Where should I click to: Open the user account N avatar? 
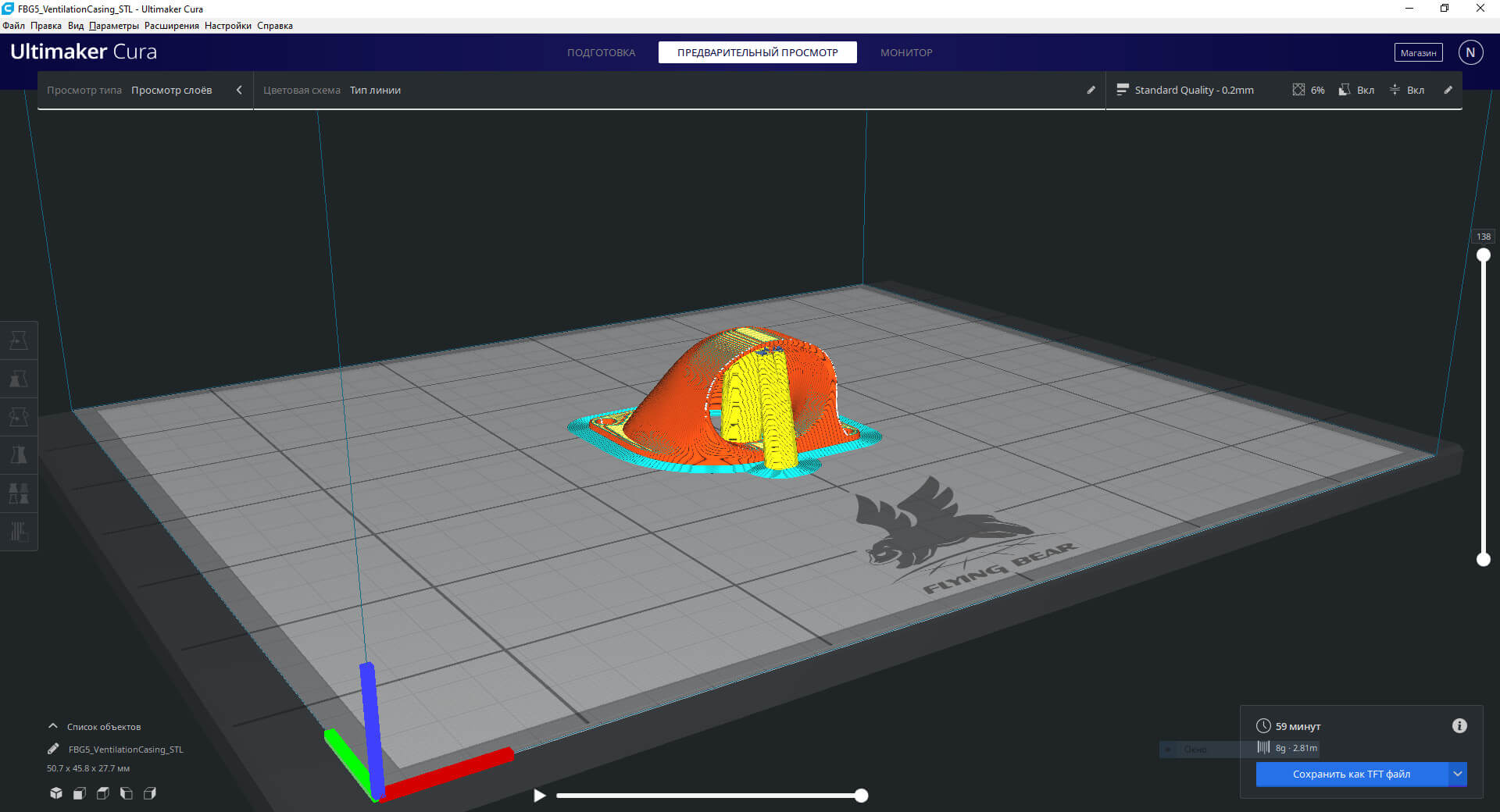(x=1470, y=52)
